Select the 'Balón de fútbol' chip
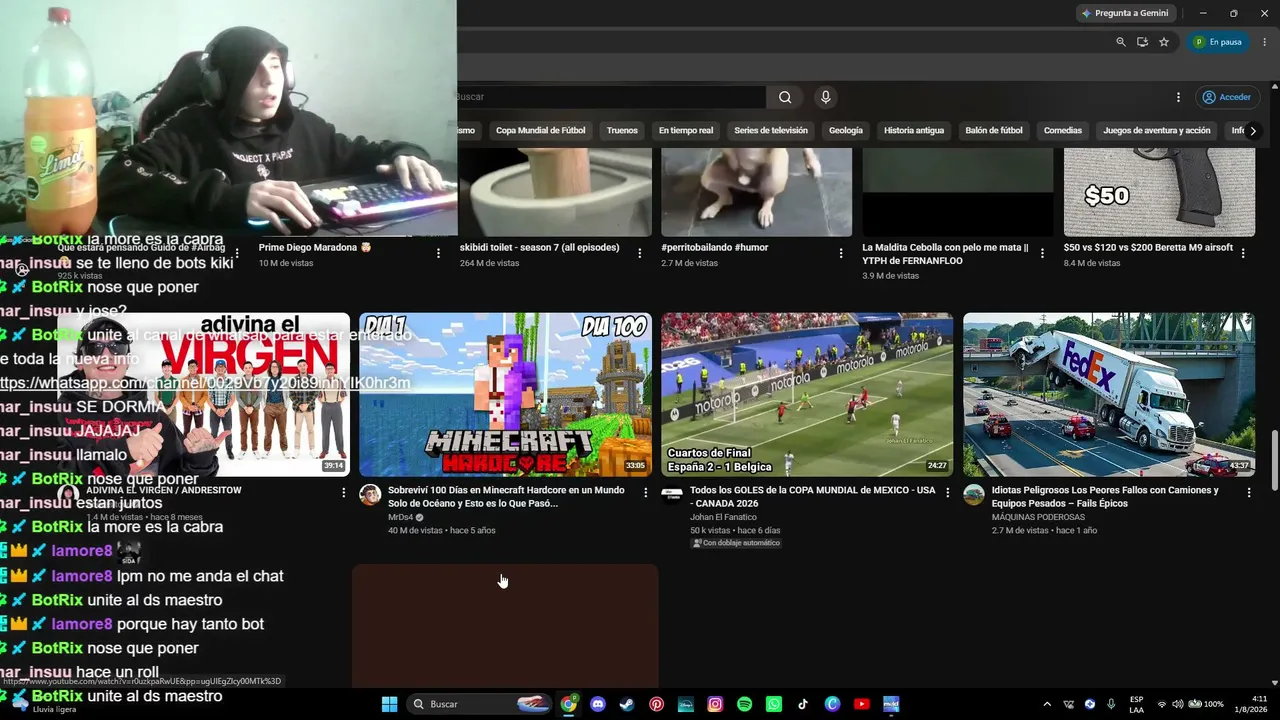 994,130
